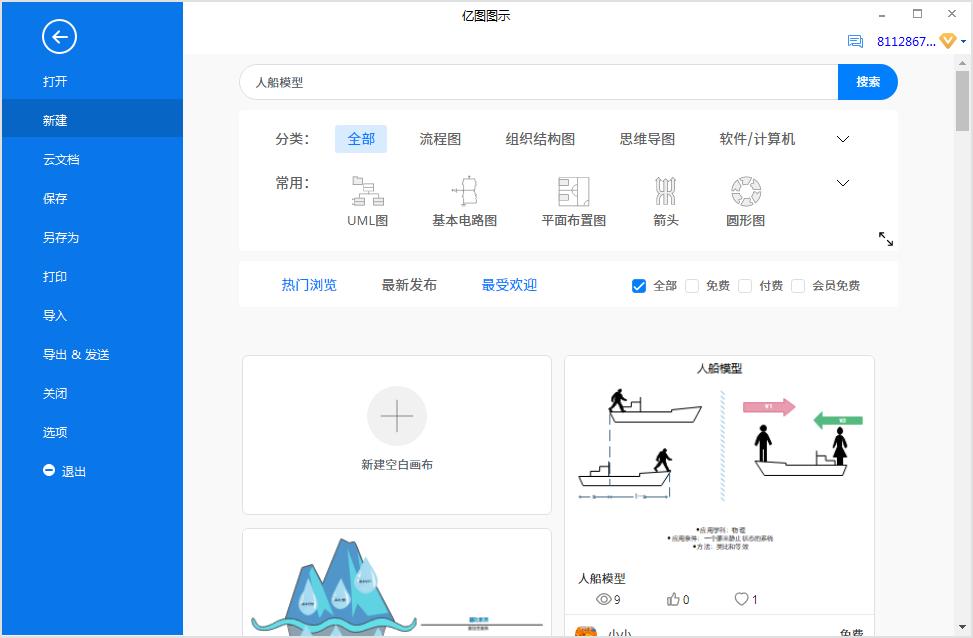The height and width of the screenshot is (638, 973).
Task: Expand the 常用 templates row chevron
Action: 842,183
